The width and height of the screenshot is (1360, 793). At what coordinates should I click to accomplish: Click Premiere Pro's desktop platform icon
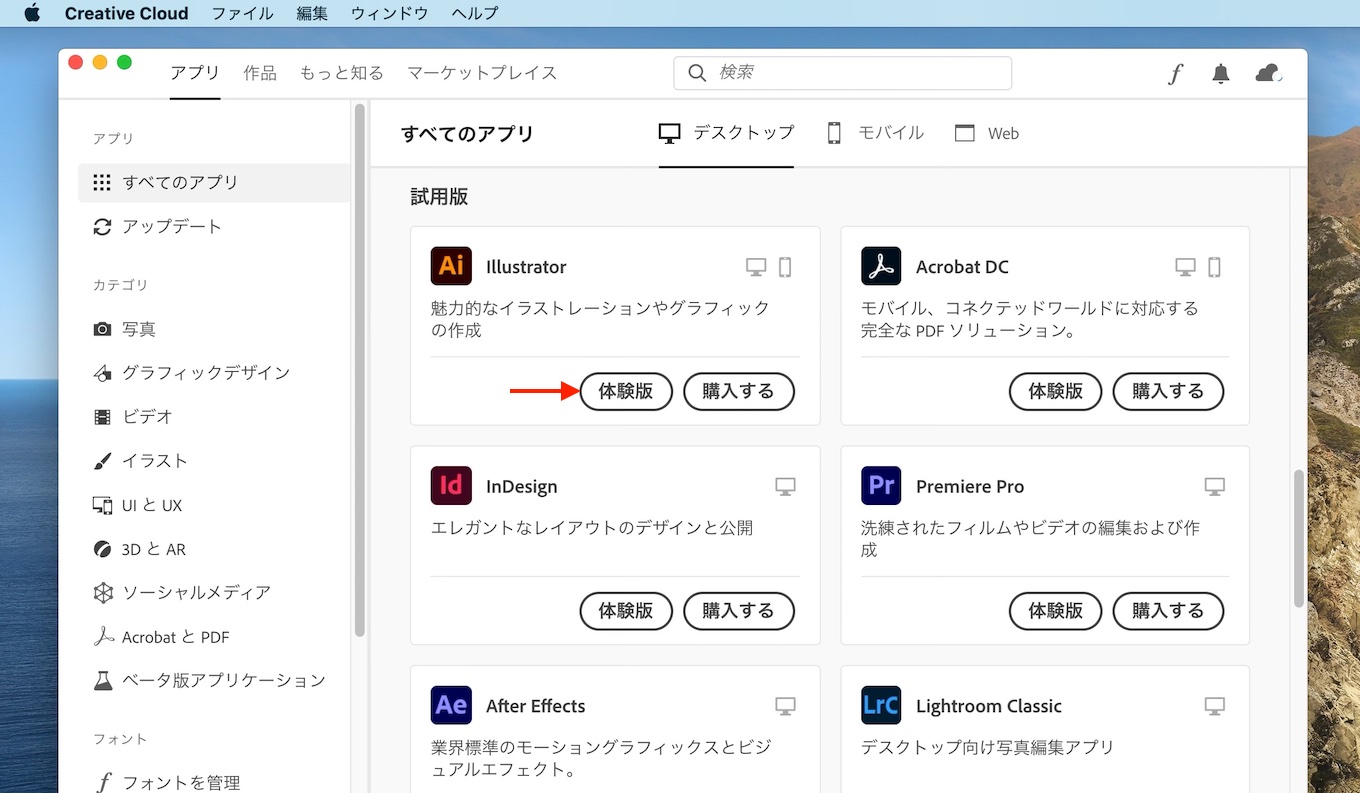click(1214, 487)
